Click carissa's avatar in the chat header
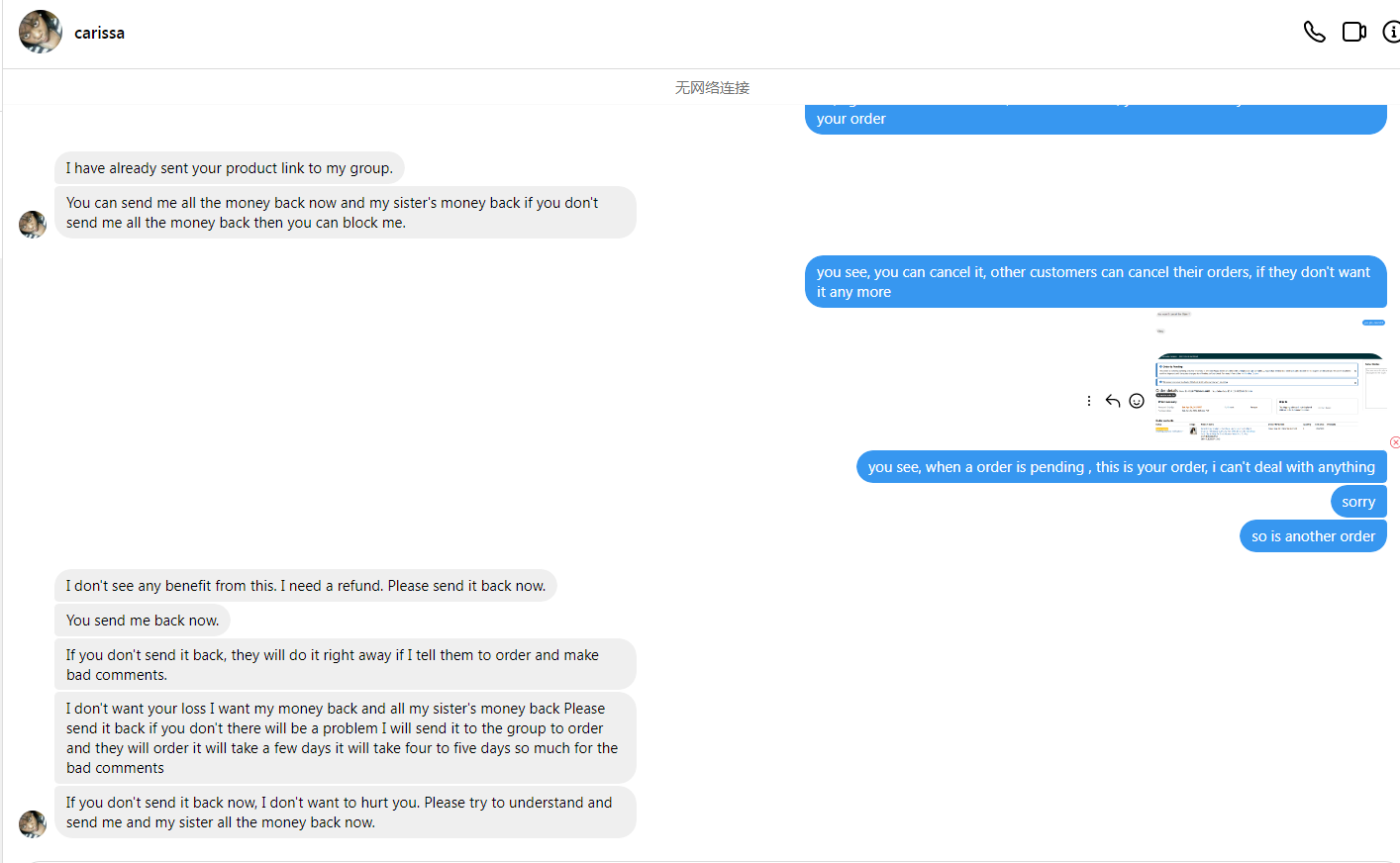This screenshot has width=1400, height=863. [41, 32]
